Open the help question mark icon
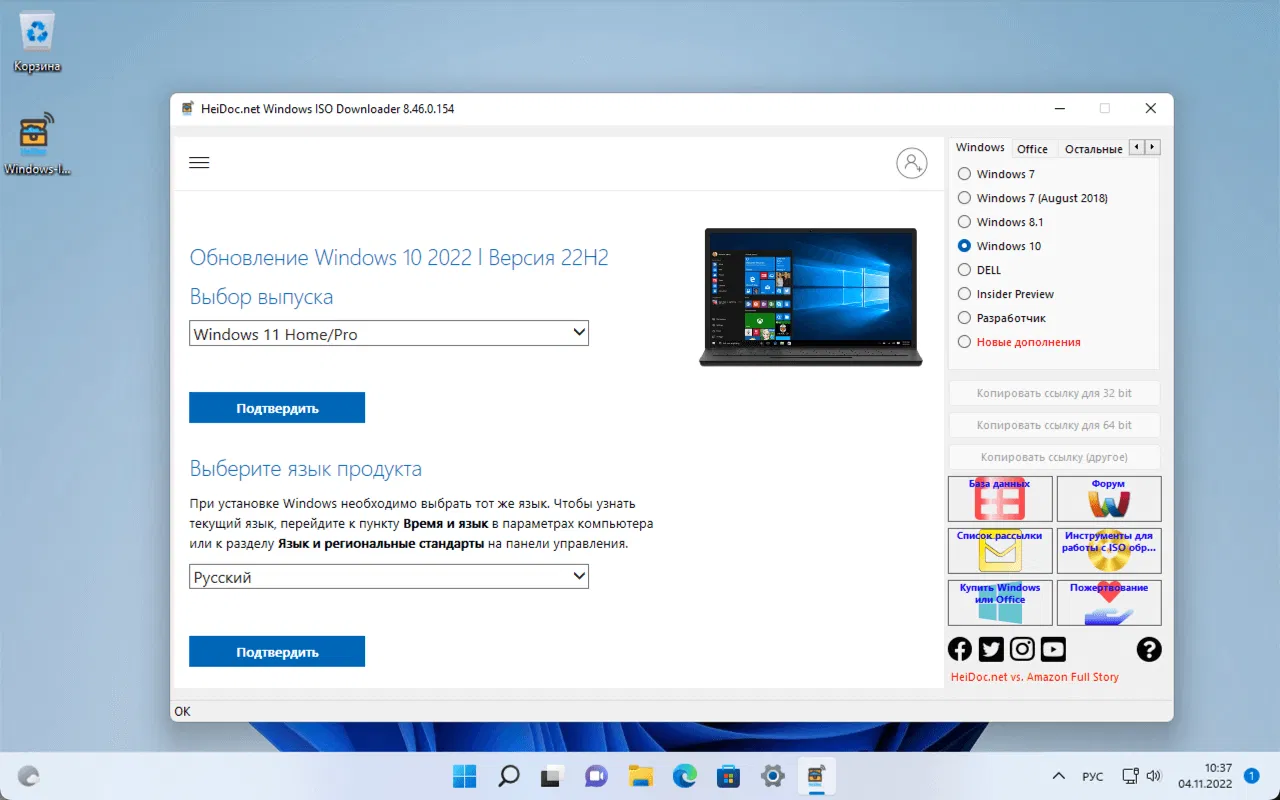Image resolution: width=1280 pixels, height=800 pixels. coord(1148,649)
